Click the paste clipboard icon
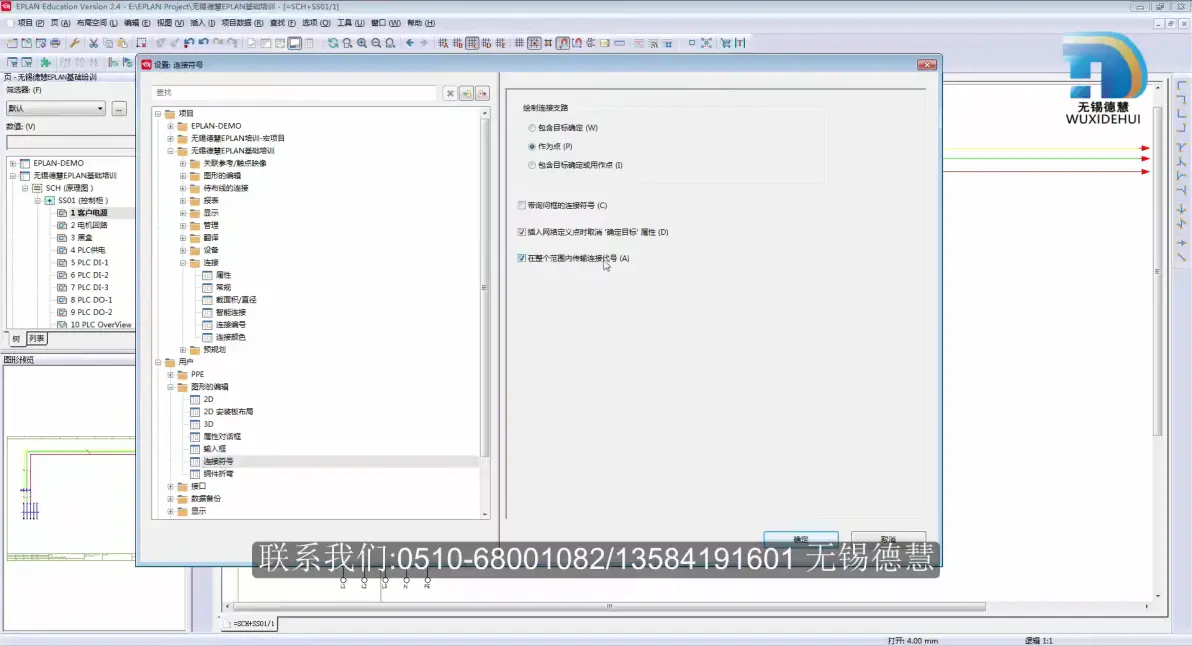The image size is (1192, 646). (x=122, y=43)
